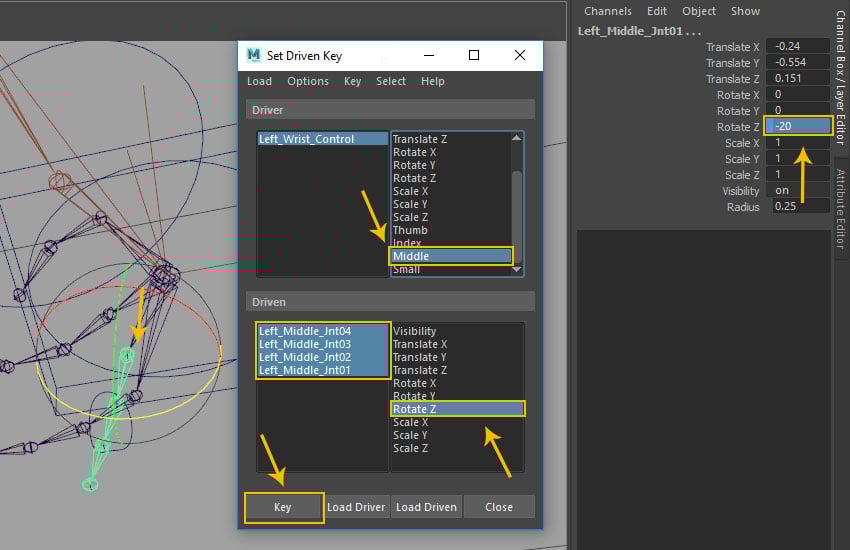This screenshot has width=850, height=550.
Task: Open the Key menu in the dialog
Action: click(352, 81)
